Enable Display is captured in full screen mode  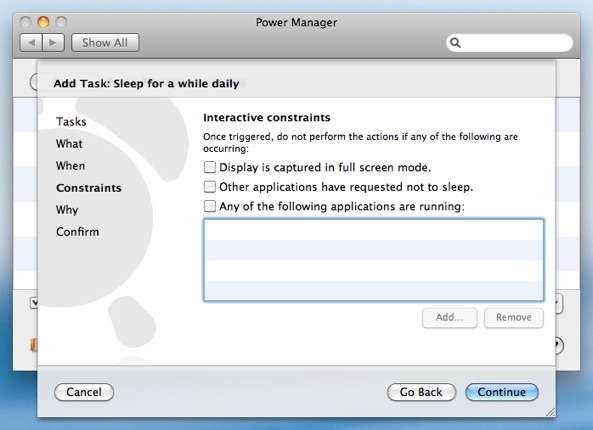[210, 167]
